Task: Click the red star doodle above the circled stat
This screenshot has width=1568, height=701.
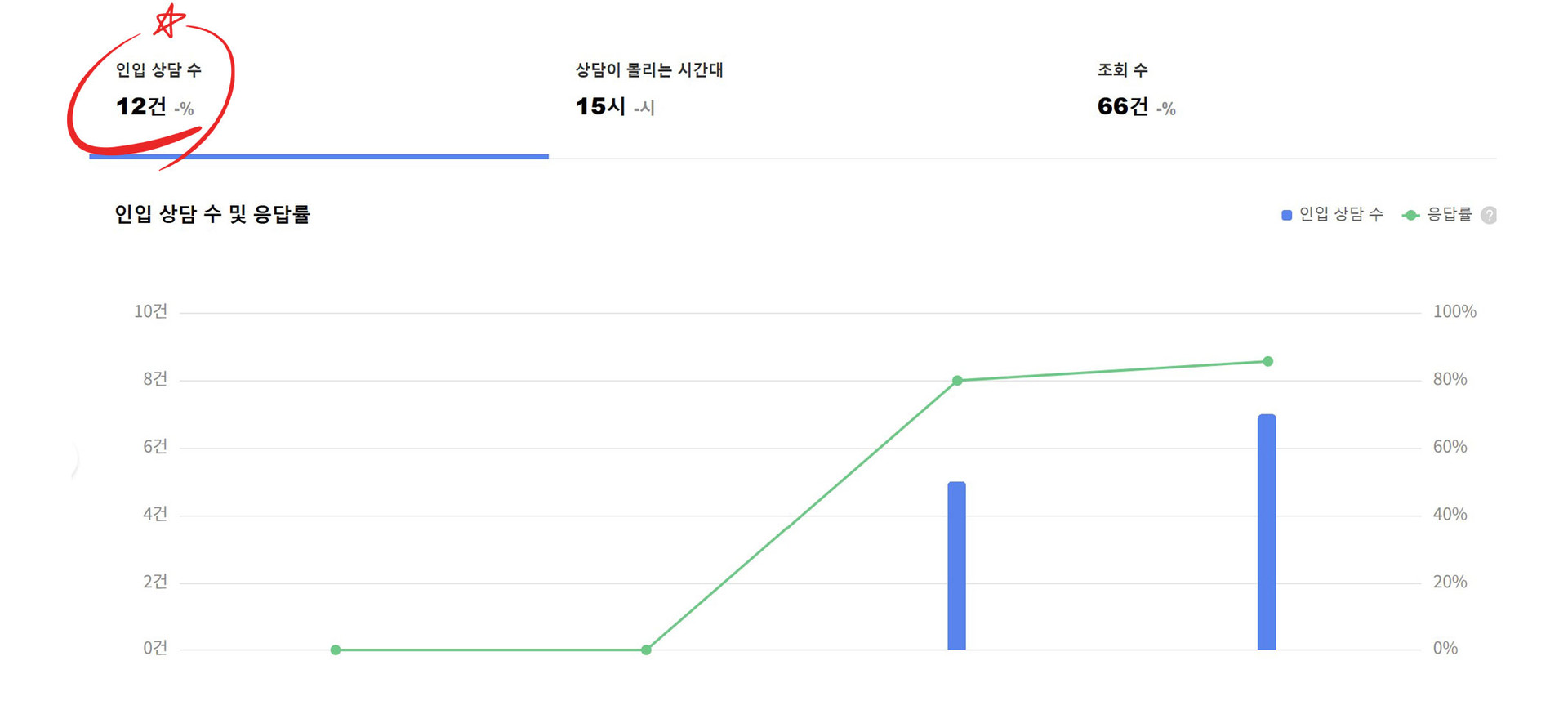Action: (x=169, y=20)
